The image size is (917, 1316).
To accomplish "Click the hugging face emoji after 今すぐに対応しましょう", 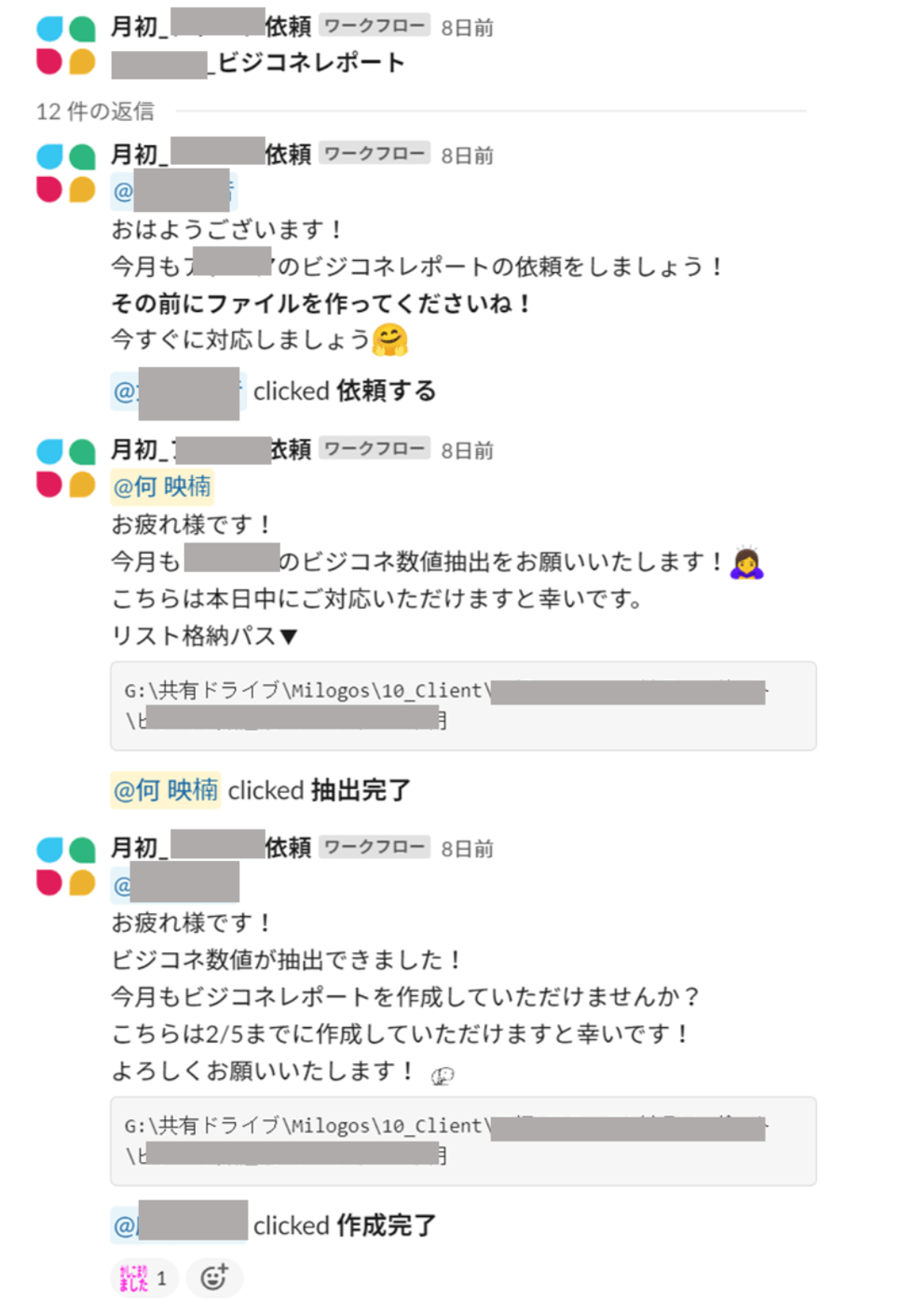I will tap(390, 340).
